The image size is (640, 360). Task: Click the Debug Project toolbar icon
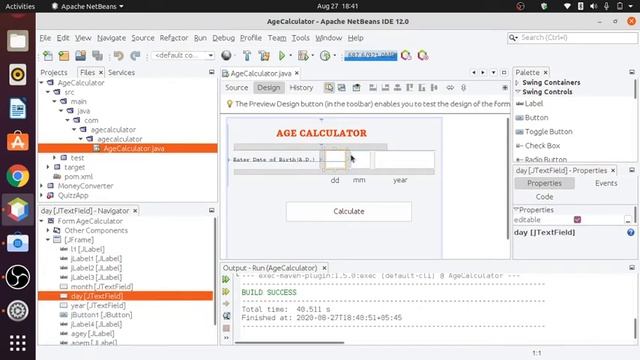coord(303,56)
